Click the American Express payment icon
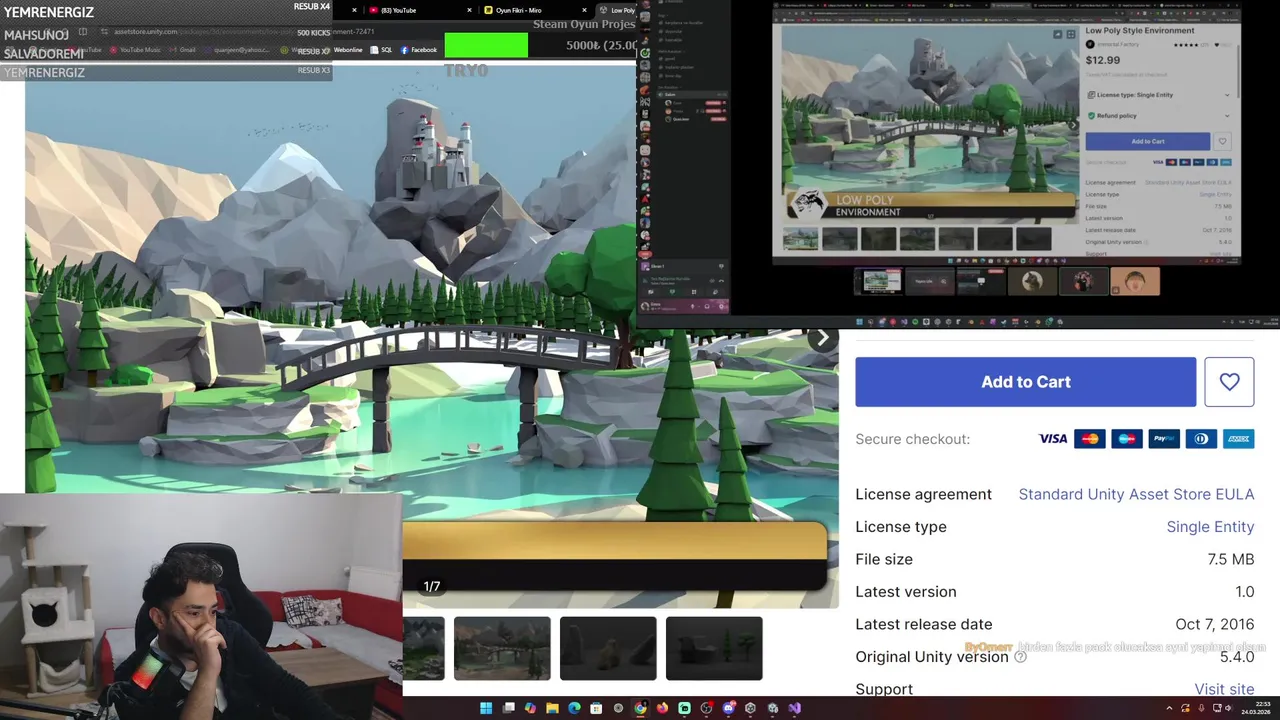This screenshot has width=1280, height=720. click(1238, 439)
